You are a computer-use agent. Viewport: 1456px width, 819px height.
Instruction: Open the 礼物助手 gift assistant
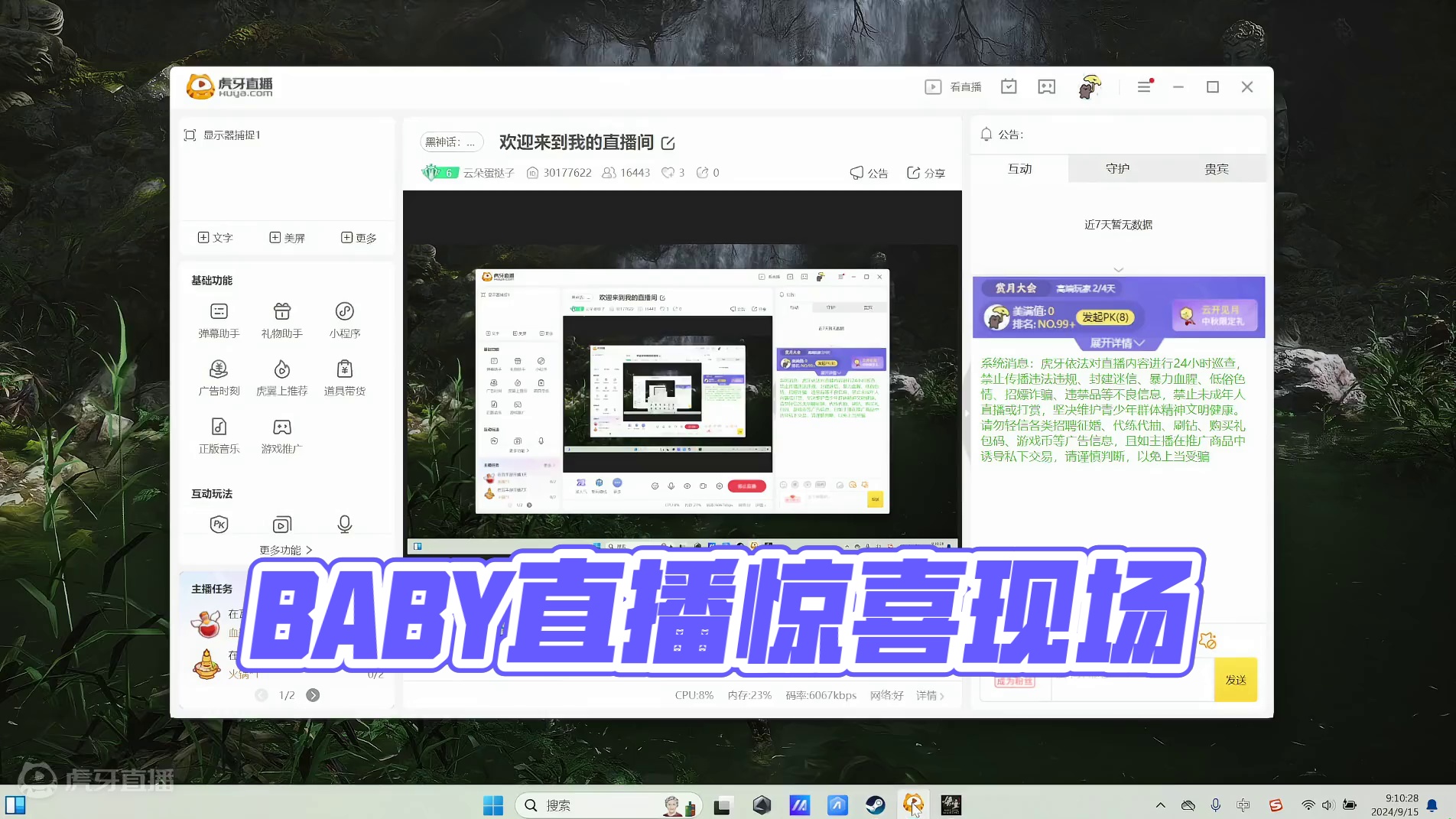(281, 320)
